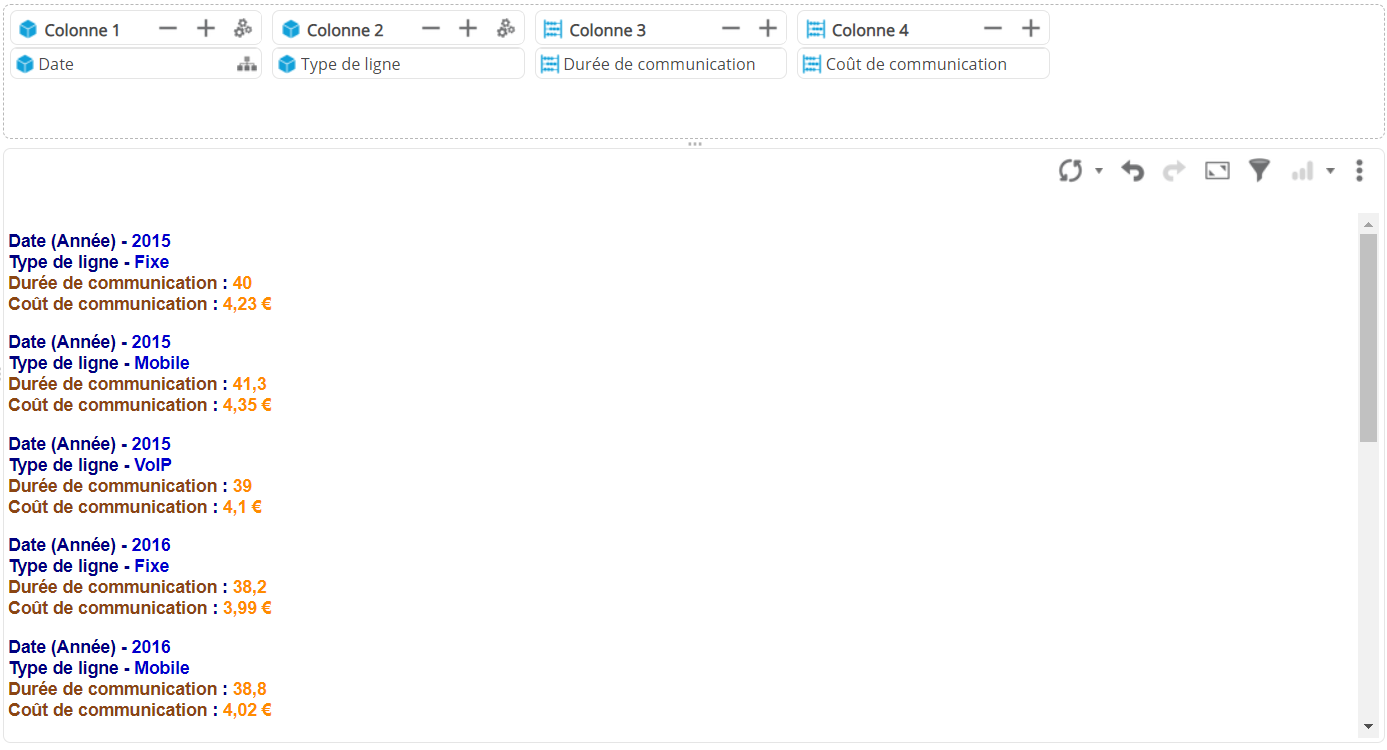Screen dimensions: 1387x750
Task: Click the value 38,8
Action: [x=249, y=689]
